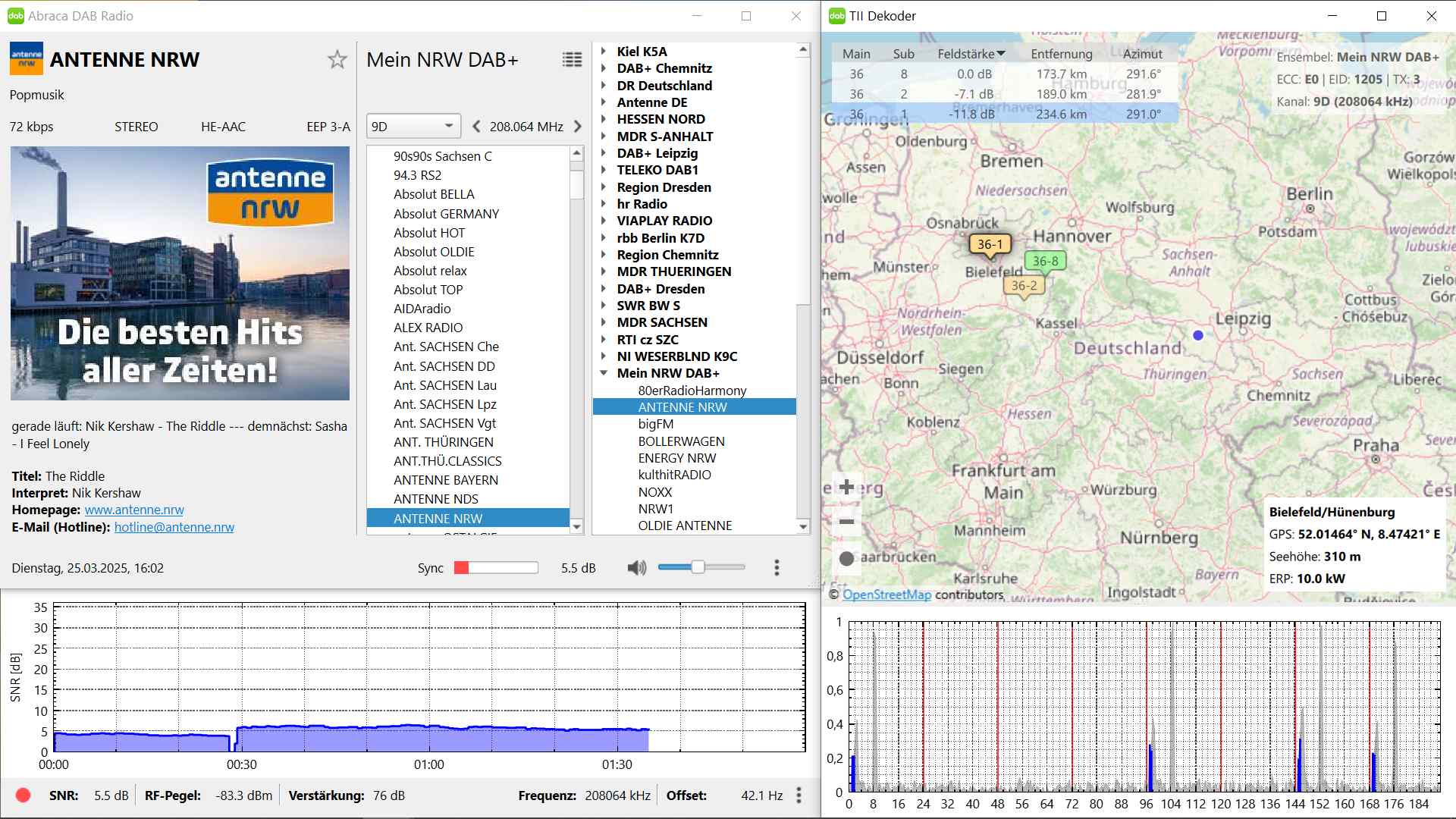Toggle the service list view icon
Viewport: 1456px width, 819px height.
tap(572, 60)
